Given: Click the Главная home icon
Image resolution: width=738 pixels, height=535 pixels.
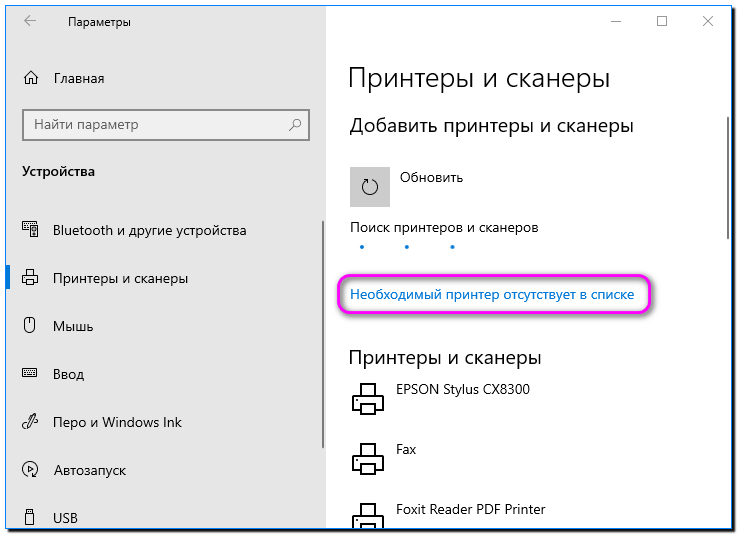Looking at the screenshot, I should 31,78.
